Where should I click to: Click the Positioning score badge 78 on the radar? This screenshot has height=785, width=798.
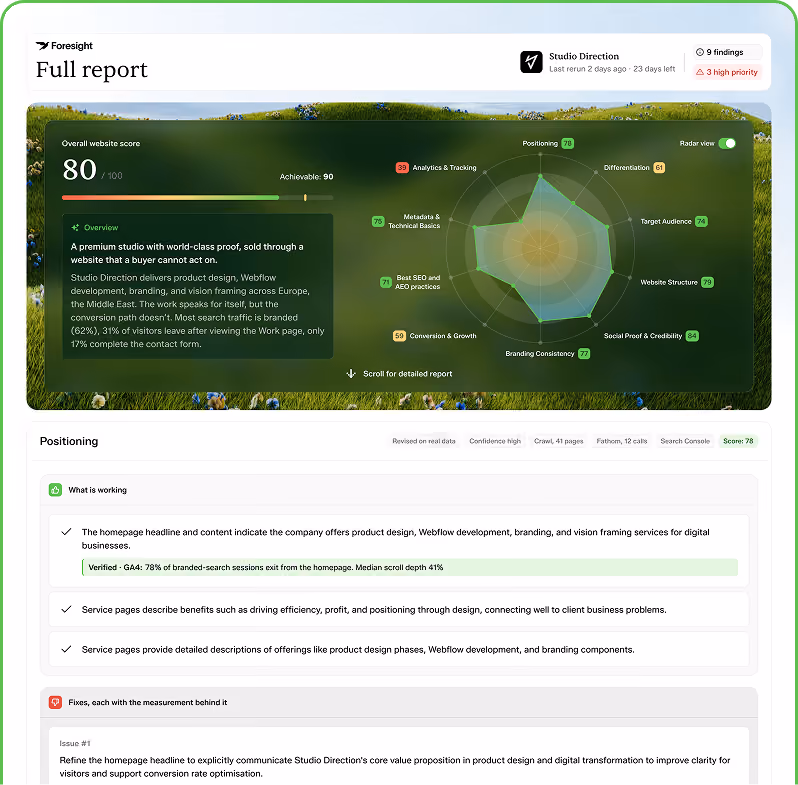(567, 144)
